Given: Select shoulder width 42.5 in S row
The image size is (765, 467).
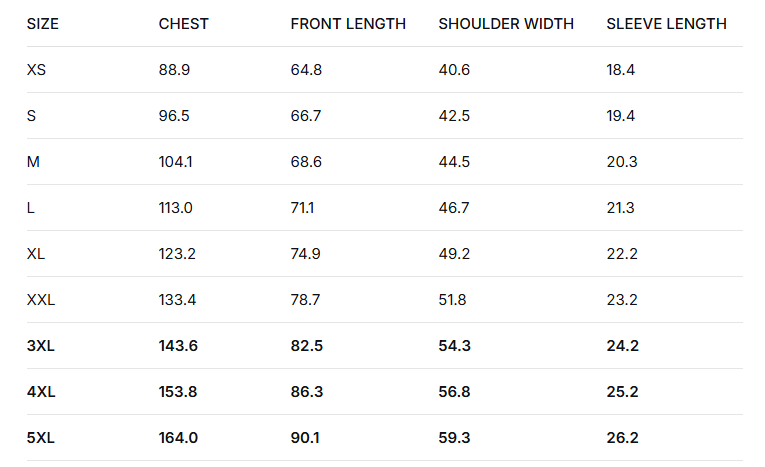Looking at the screenshot, I should pos(454,116).
